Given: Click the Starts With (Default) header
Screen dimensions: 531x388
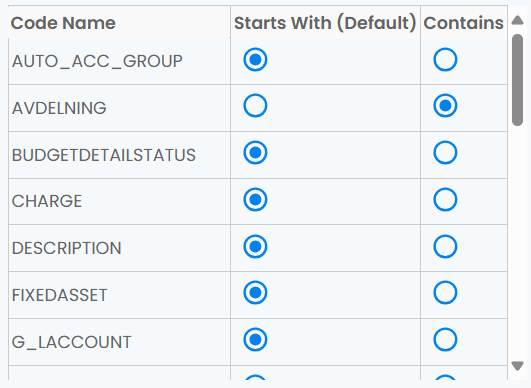Looking at the screenshot, I should point(325,22).
